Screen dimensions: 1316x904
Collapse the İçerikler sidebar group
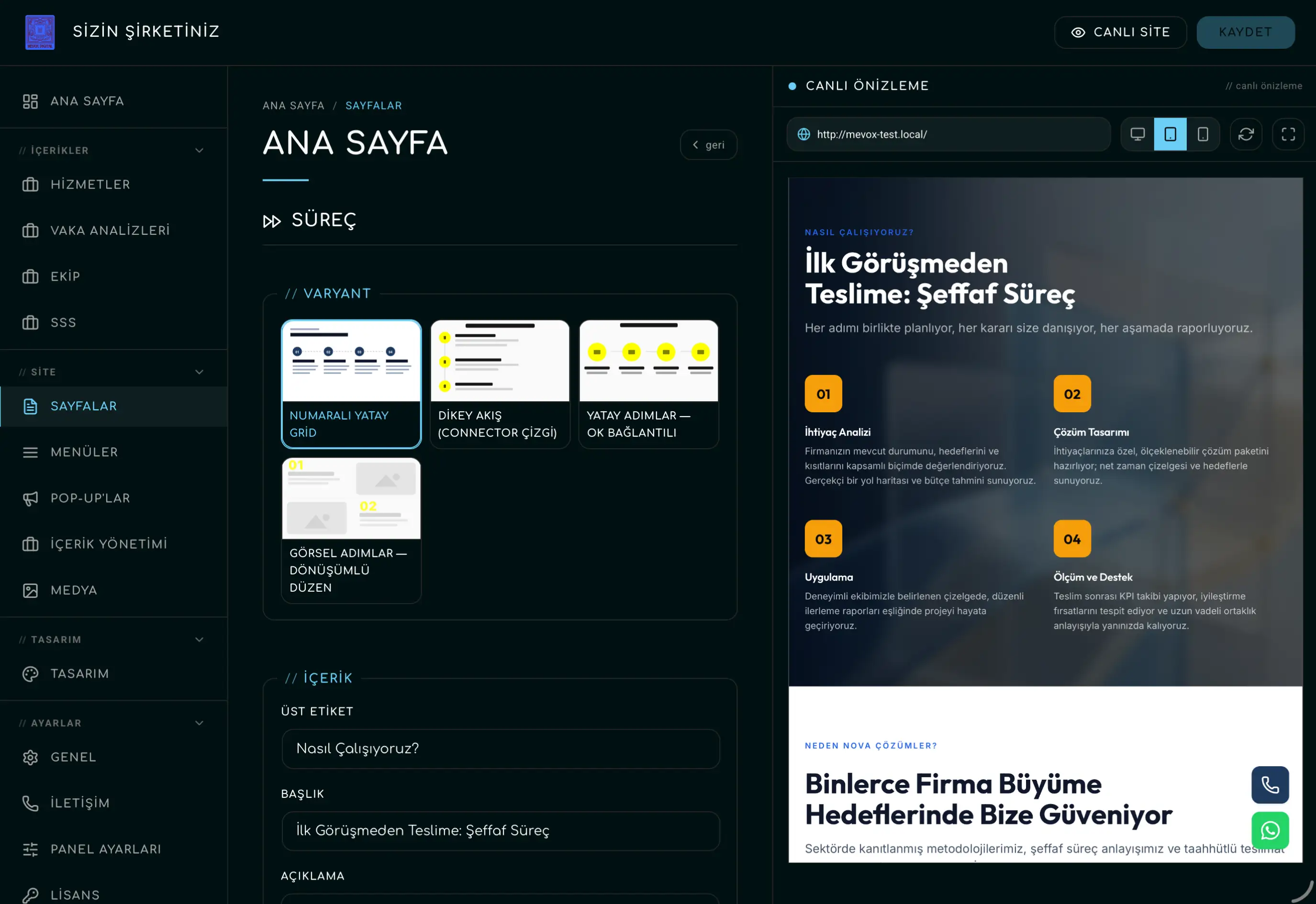coord(199,151)
